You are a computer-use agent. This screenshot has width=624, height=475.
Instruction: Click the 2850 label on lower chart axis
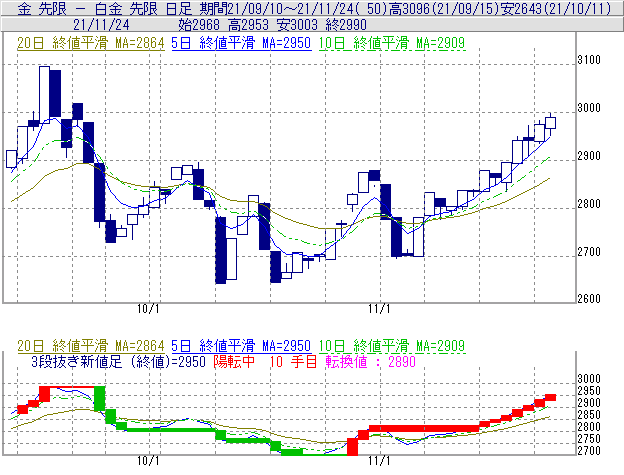click(589, 415)
